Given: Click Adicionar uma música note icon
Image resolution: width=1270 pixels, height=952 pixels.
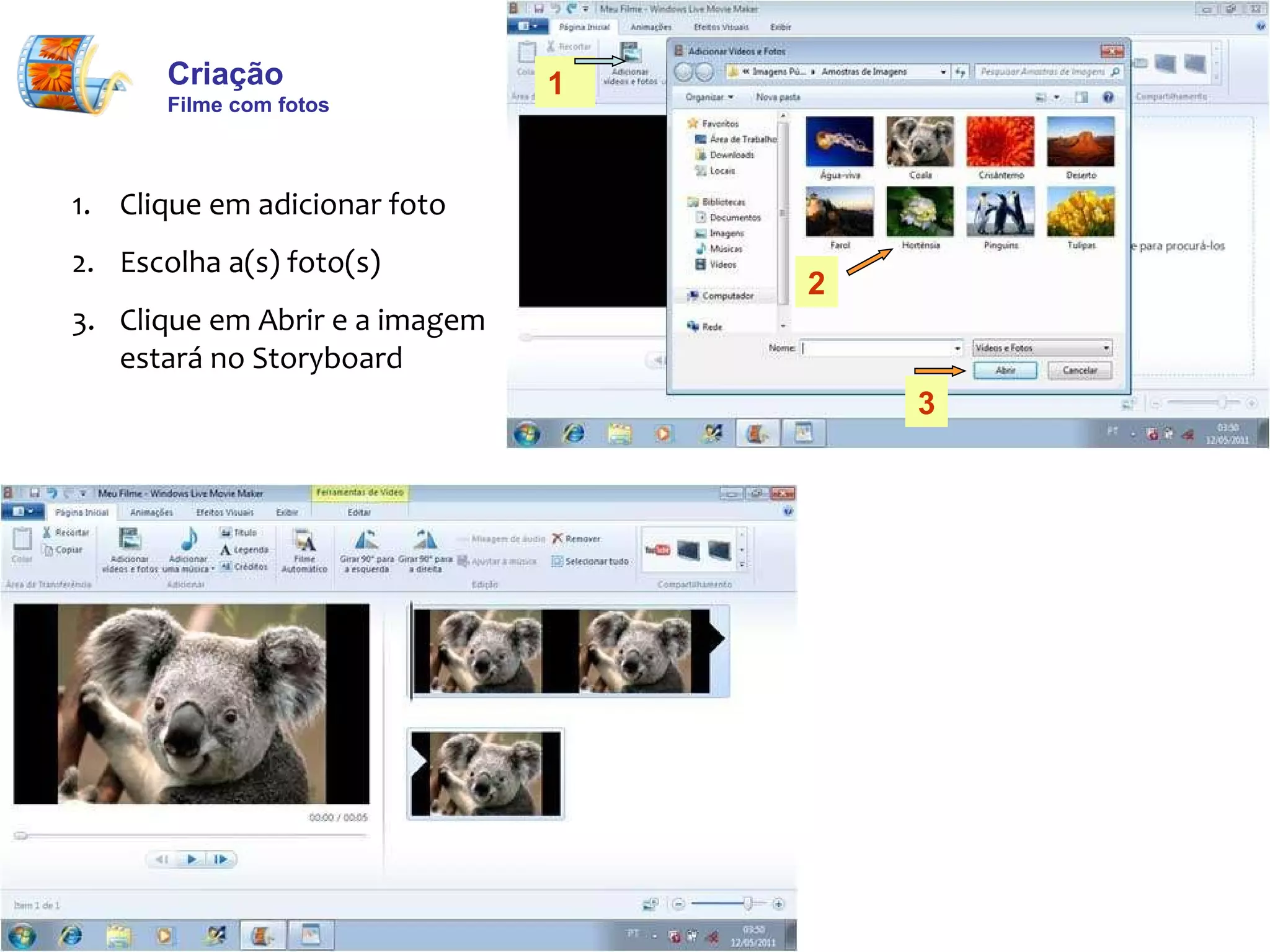Looking at the screenshot, I should click(189, 539).
